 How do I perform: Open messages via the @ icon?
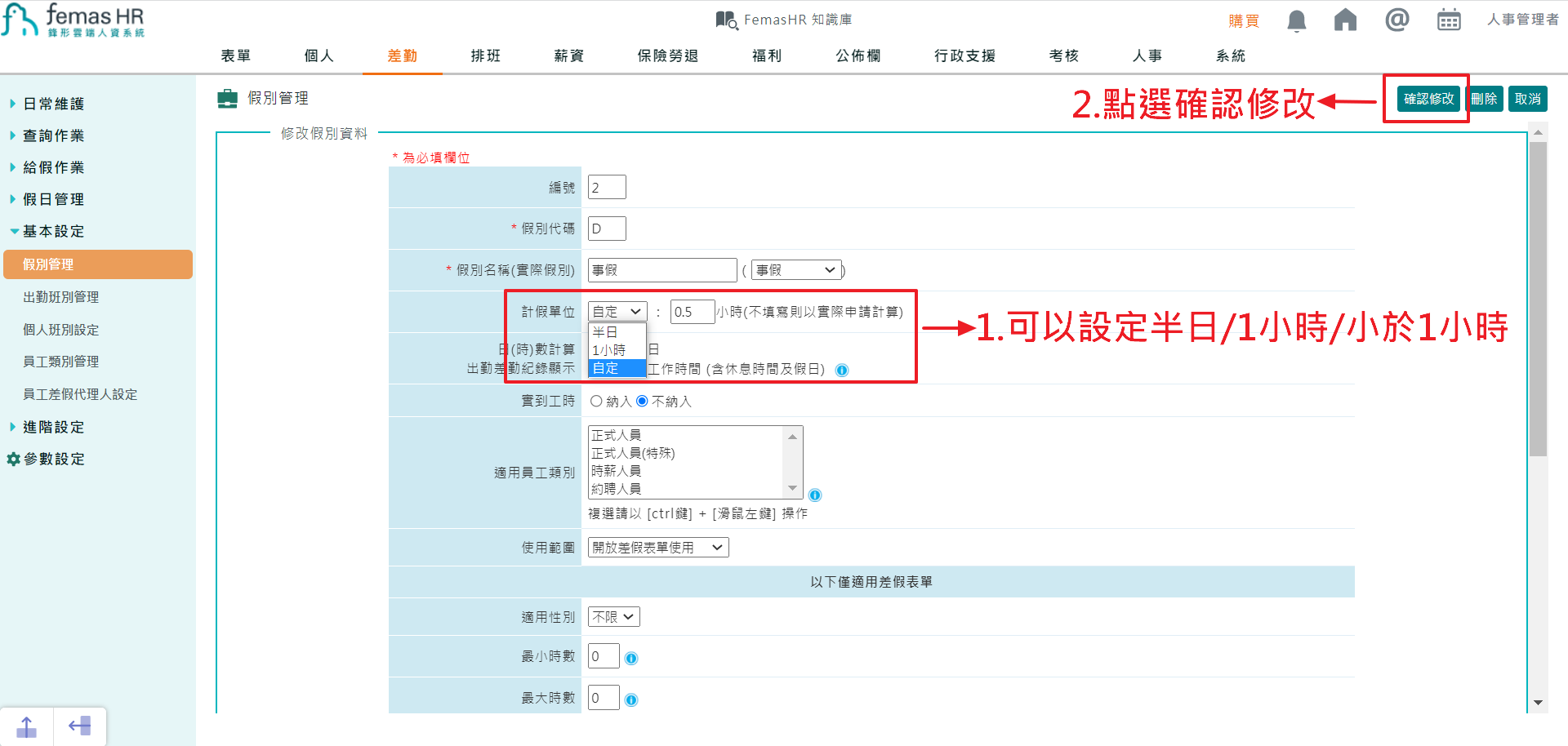tap(1396, 20)
